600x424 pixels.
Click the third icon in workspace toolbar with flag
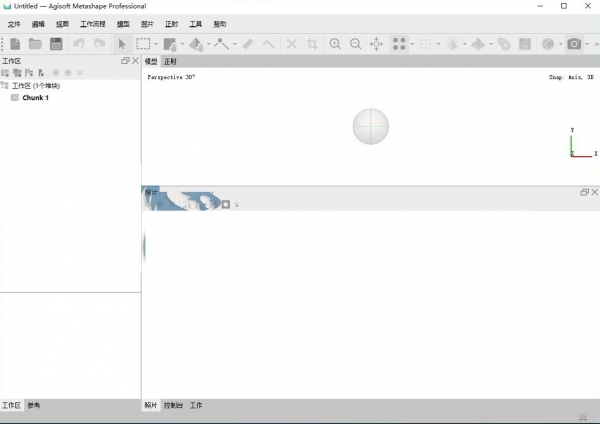29,73
